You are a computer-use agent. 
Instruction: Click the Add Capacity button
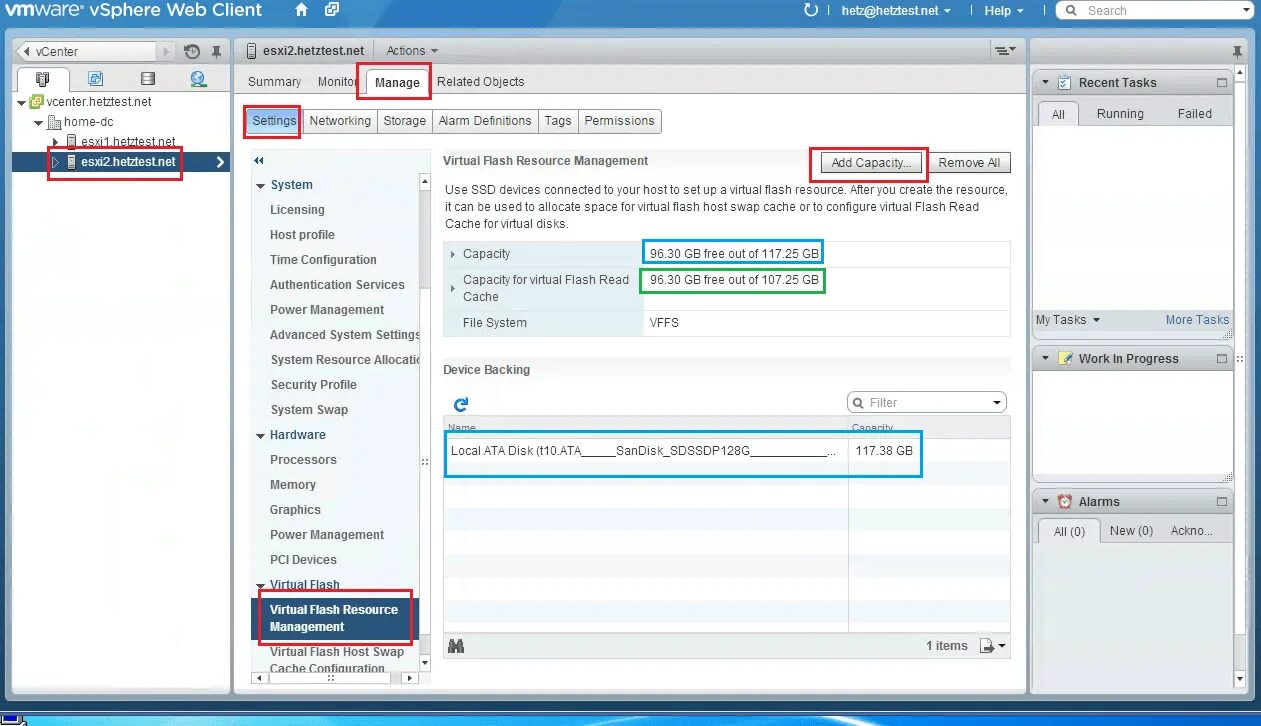click(871, 162)
